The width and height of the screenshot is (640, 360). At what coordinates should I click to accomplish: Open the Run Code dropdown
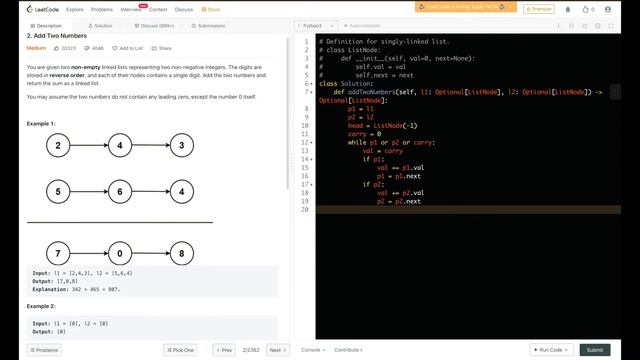pos(551,350)
